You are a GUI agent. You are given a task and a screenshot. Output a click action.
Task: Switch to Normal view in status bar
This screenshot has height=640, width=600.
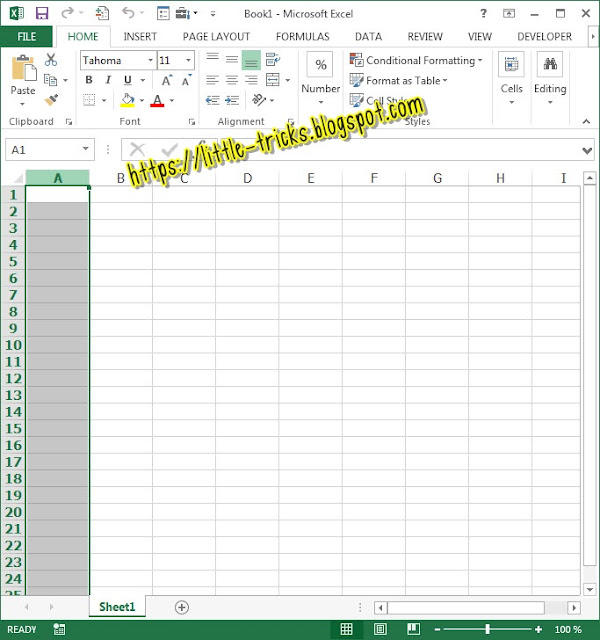pyautogui.click(x=347, y=629)
